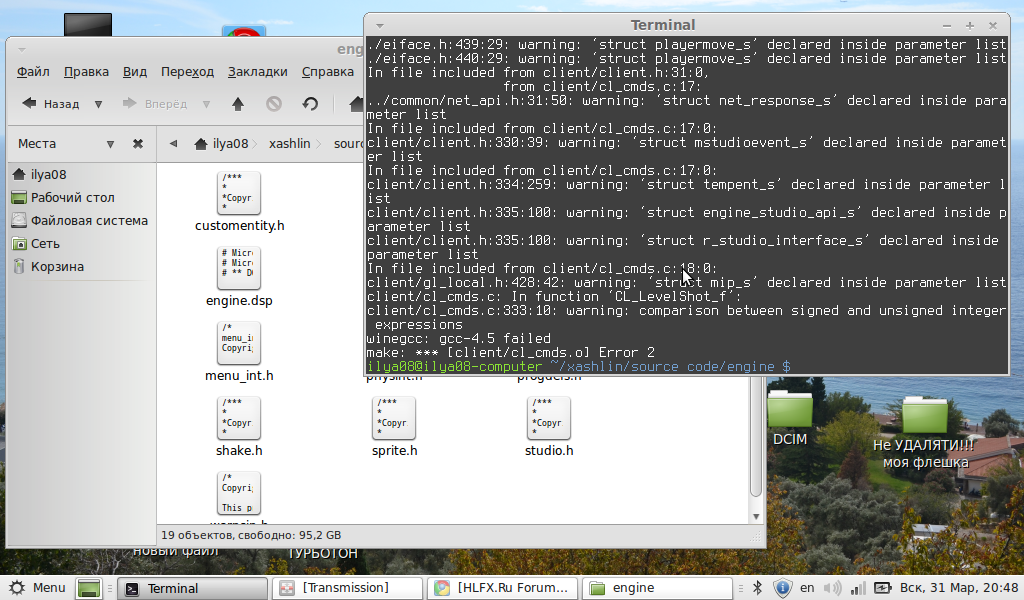Click the volume tray control

(x=829, y=588)
